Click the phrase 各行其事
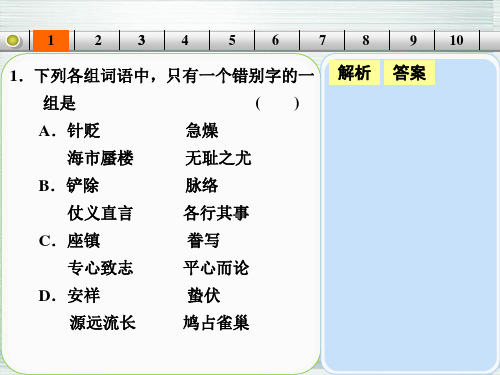 pos(216,213)
